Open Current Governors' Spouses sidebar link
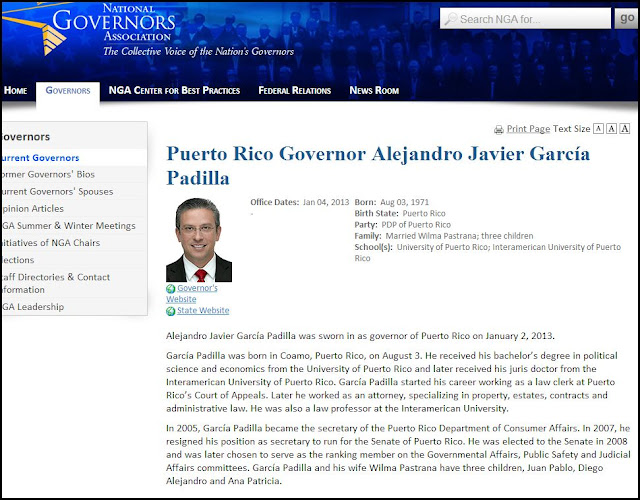 [57, 191]
